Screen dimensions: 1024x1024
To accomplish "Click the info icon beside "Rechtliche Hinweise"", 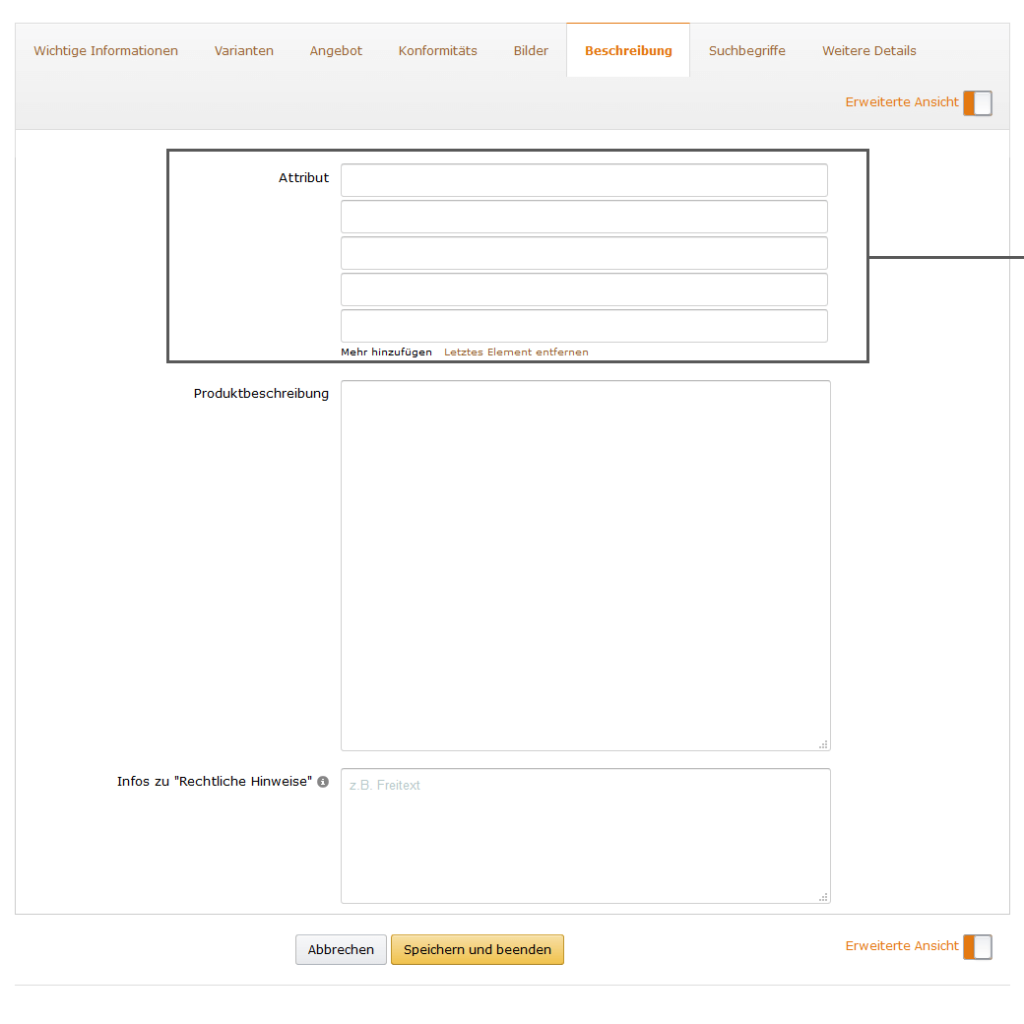I will pos(323,782).
